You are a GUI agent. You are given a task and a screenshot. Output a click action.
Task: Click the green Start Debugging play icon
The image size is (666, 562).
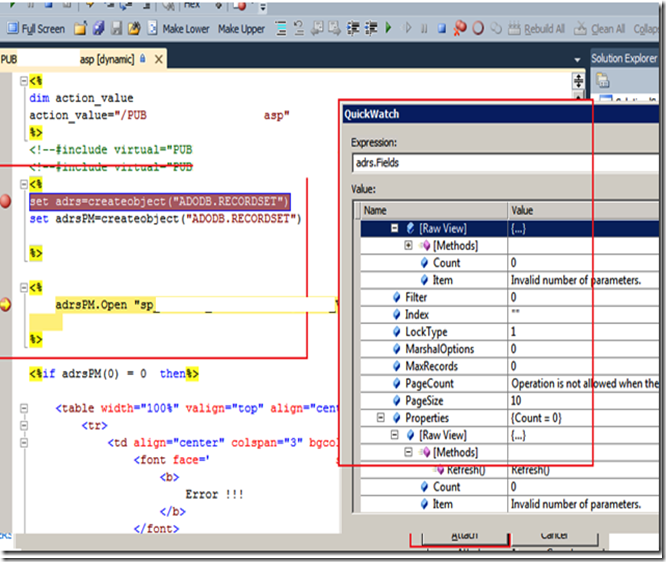tap(388, 29)
